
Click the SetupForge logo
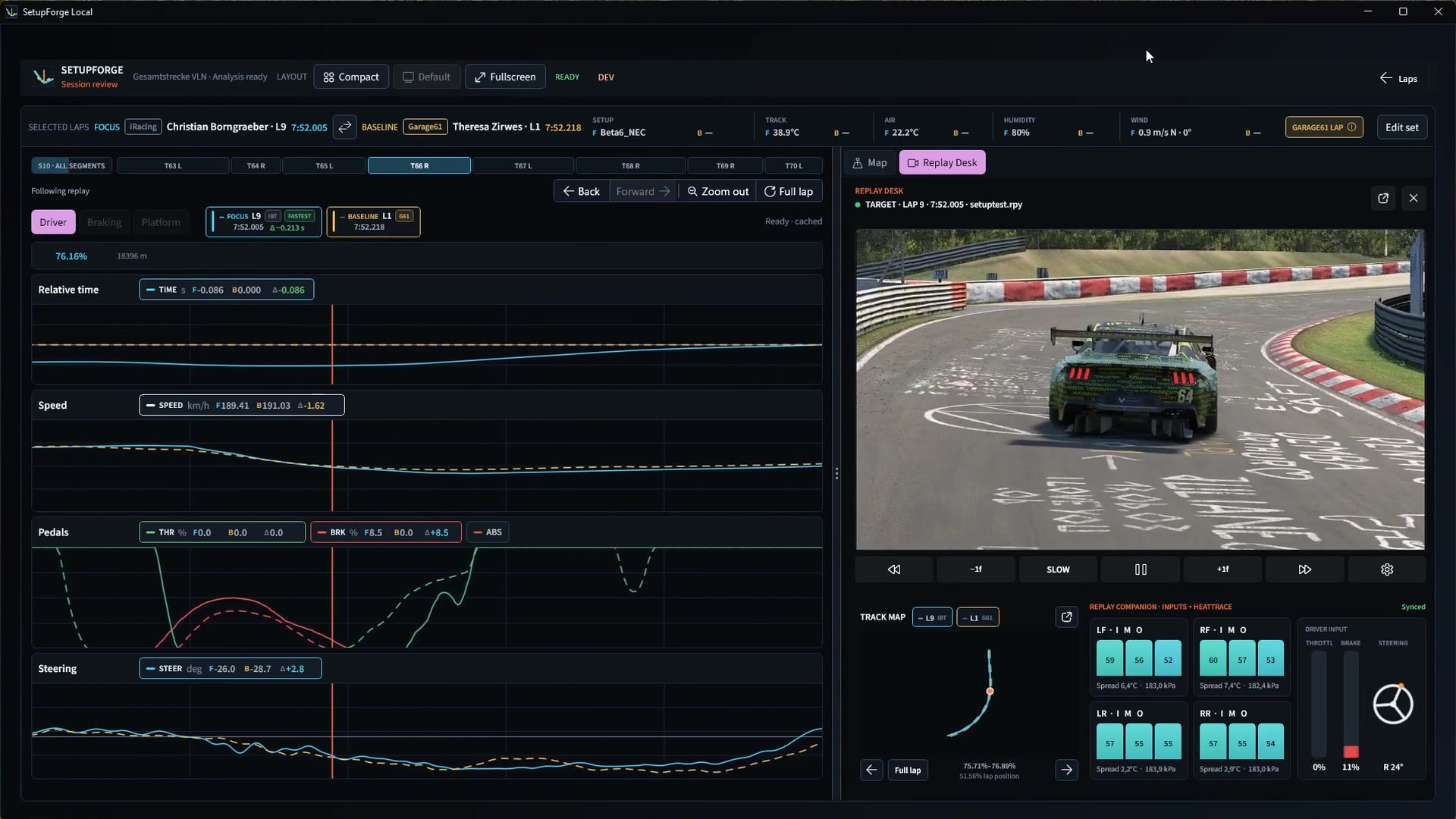[43, 77]
